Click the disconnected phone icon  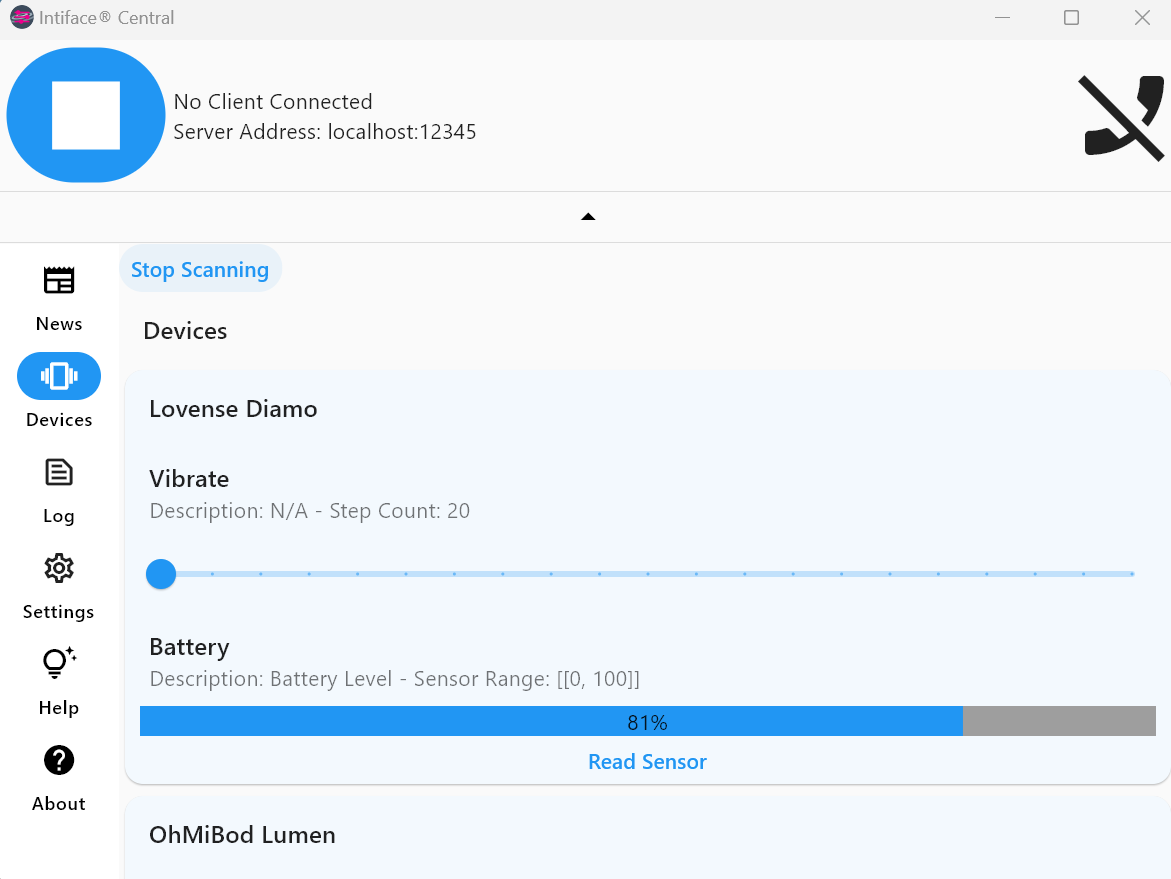coord(1122,118)
